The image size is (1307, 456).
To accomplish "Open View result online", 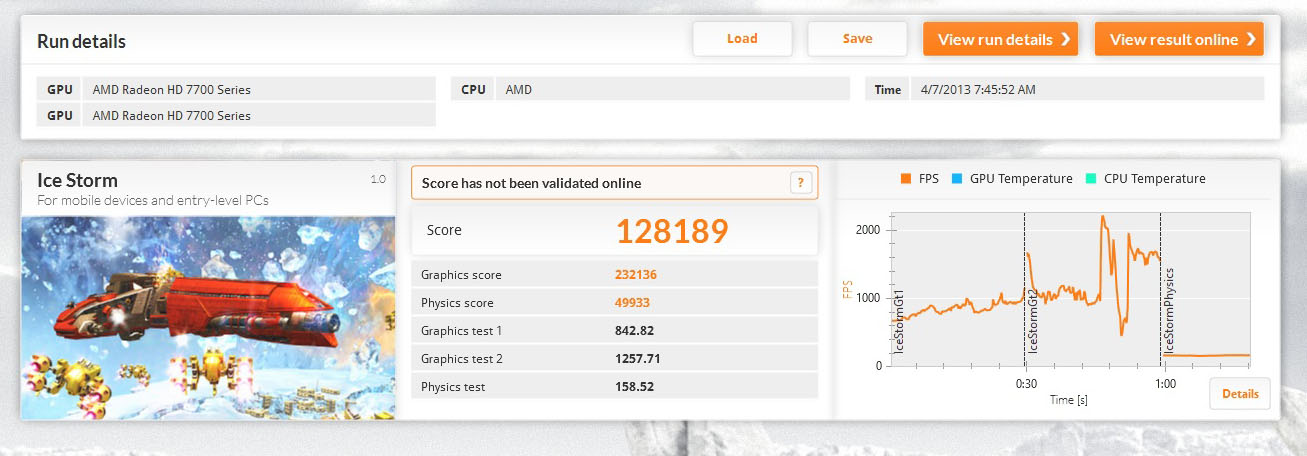I will pos(1179,39).
